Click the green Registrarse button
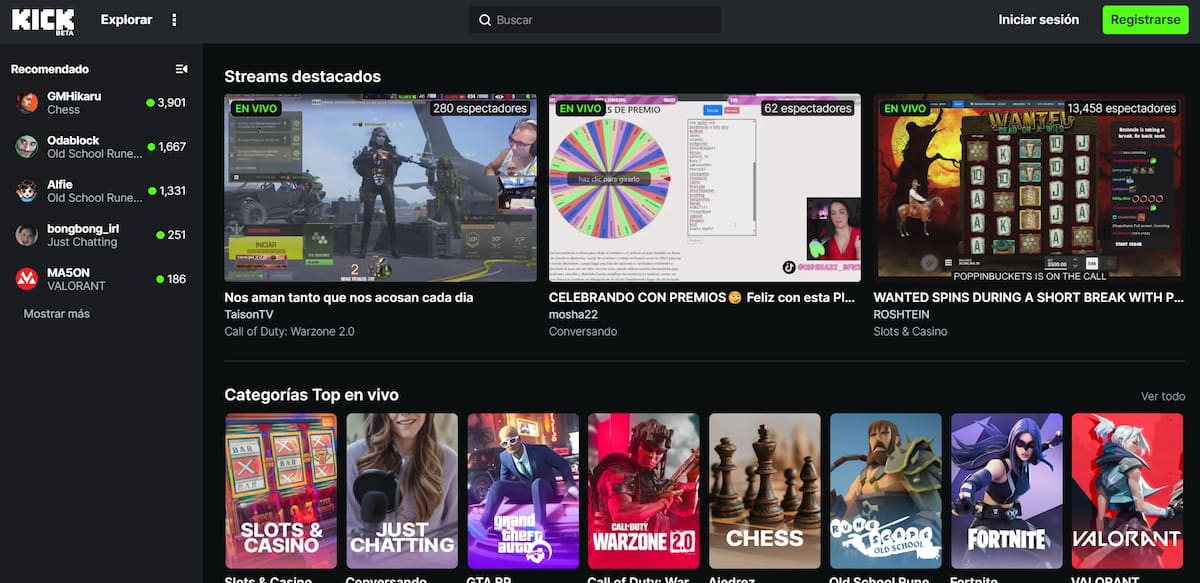 pyautogui.click(x=1145, y=20)
